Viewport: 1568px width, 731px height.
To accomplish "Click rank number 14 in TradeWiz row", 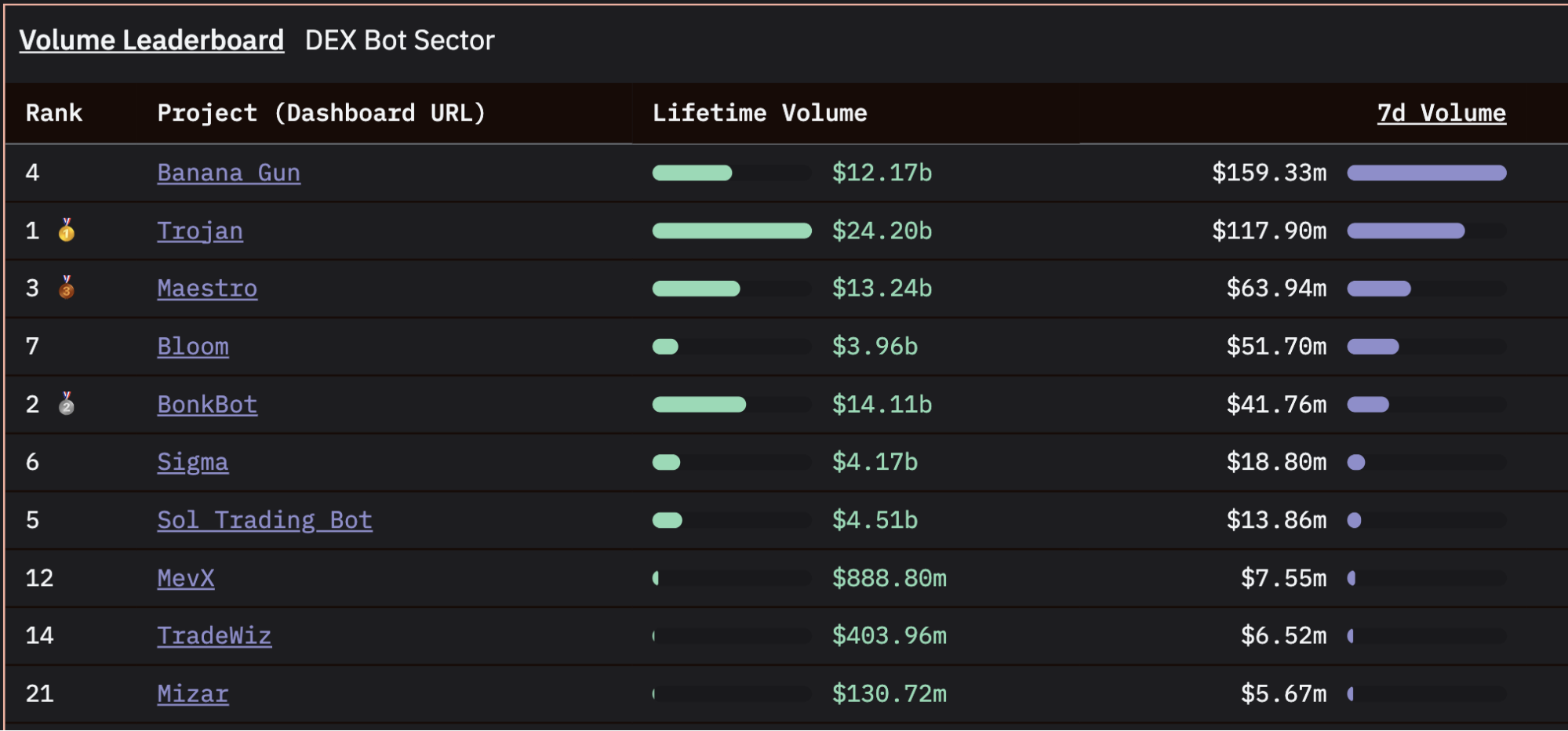I will tap(40, 635).
